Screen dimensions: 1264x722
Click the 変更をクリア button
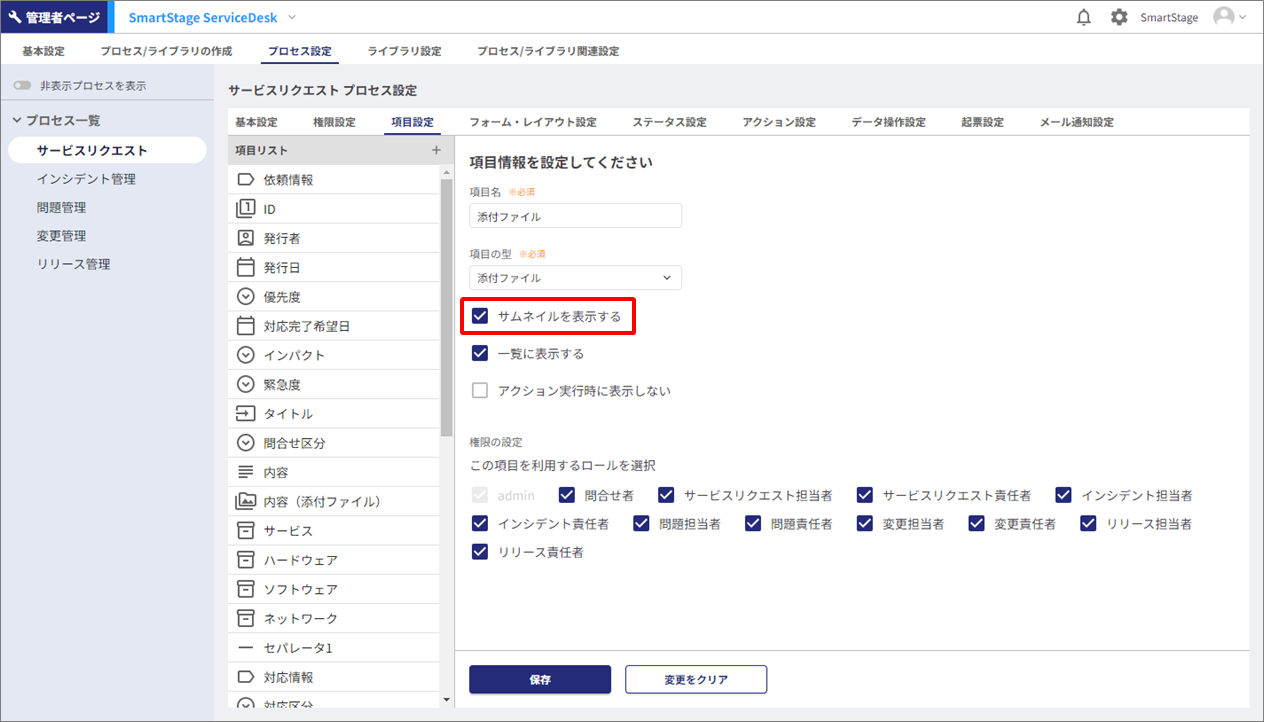pos(696,680)
